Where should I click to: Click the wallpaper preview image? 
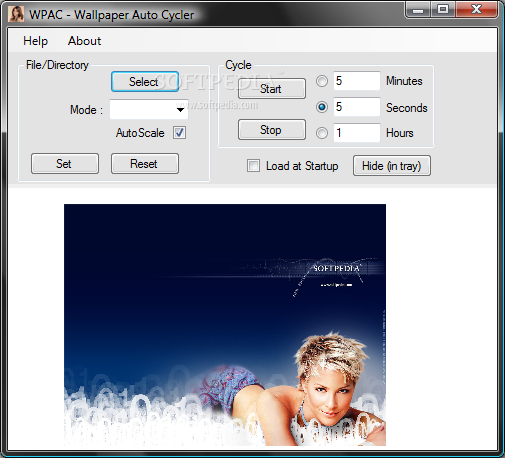tap(225, 325)
